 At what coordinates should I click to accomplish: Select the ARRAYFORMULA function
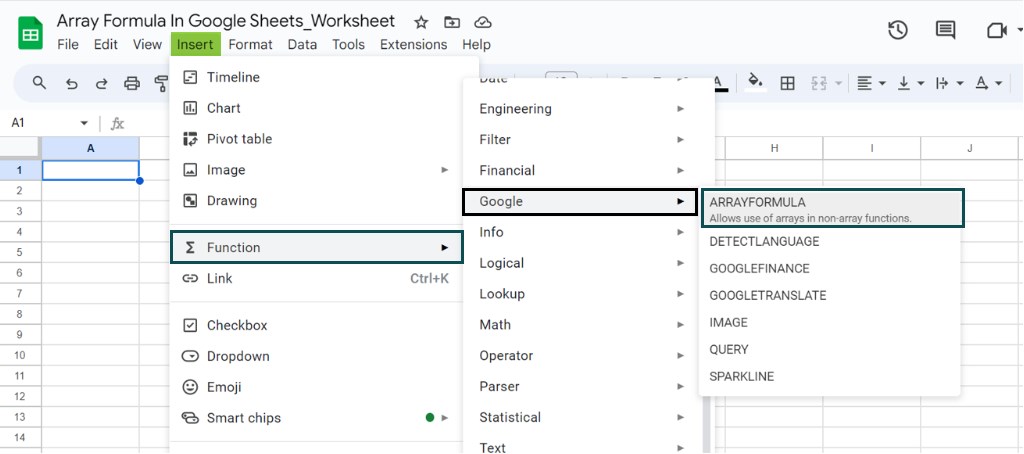[832, 208]
